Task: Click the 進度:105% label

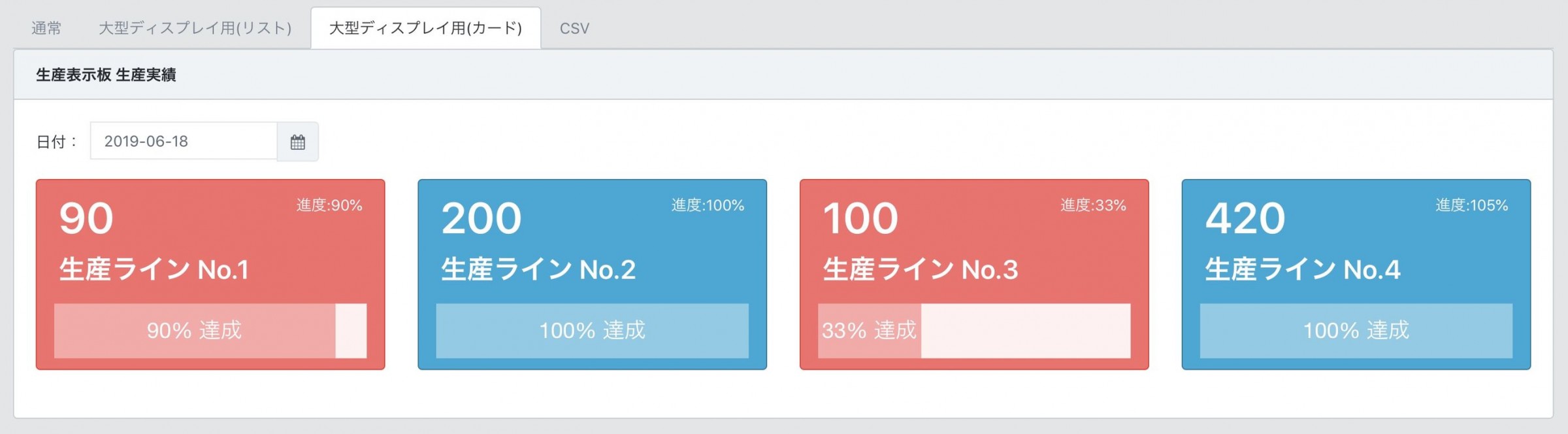Action: point(1472,205)
